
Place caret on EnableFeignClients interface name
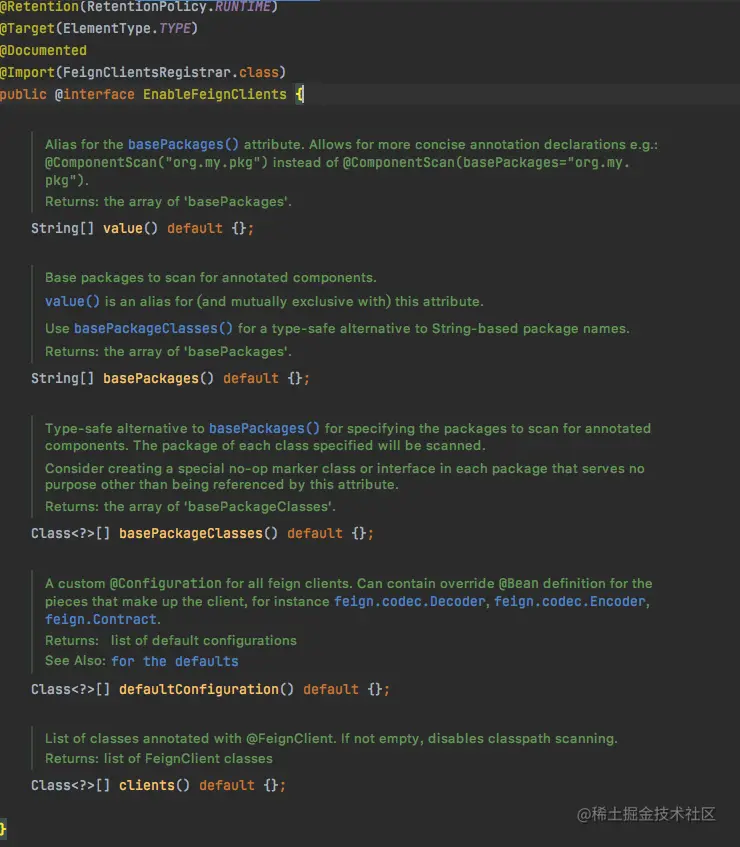[x=214, y=95]
